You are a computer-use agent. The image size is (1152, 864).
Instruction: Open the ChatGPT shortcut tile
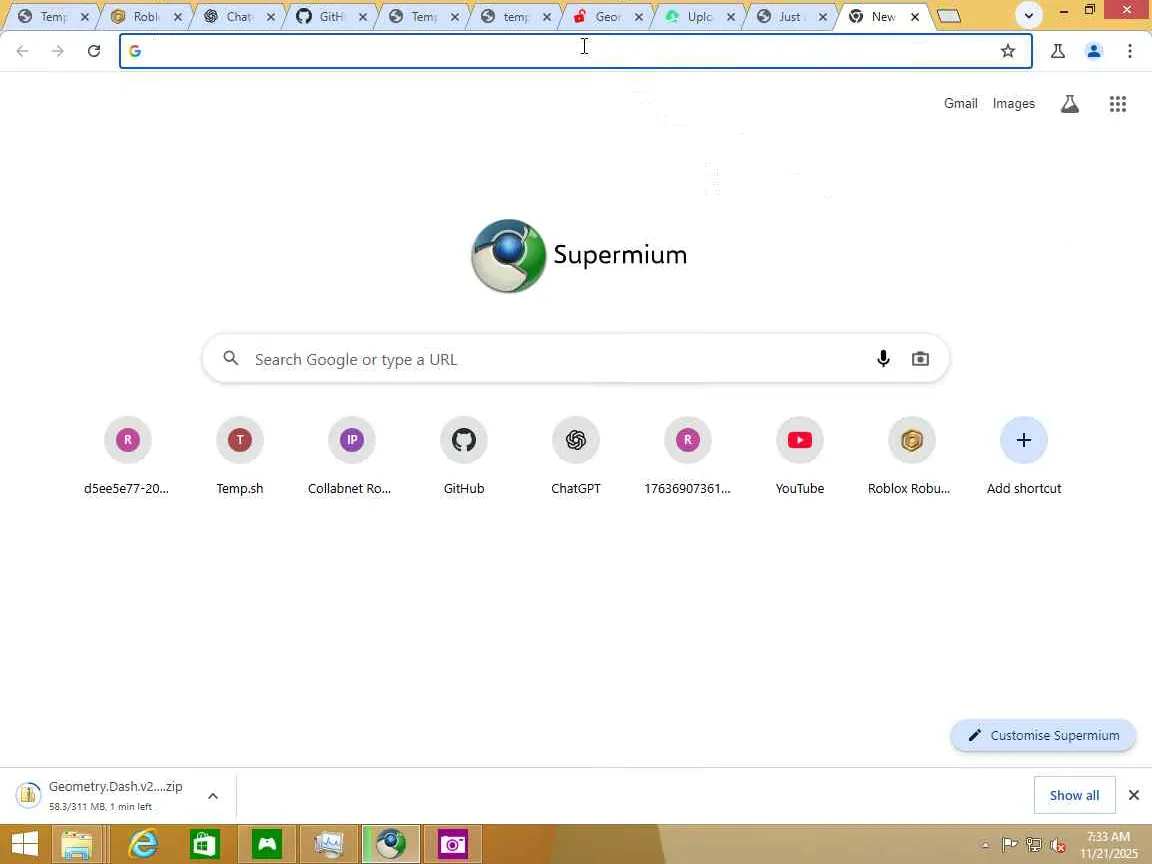click(x=575, y=456)
